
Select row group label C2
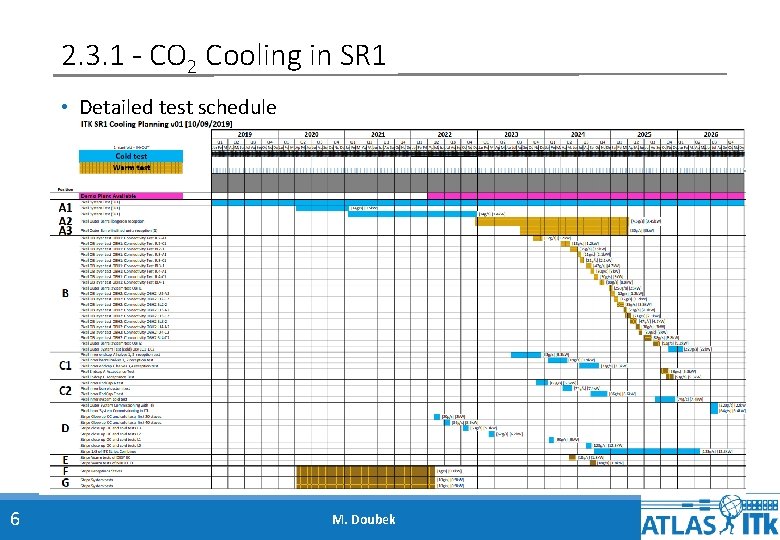click(65, 390)
